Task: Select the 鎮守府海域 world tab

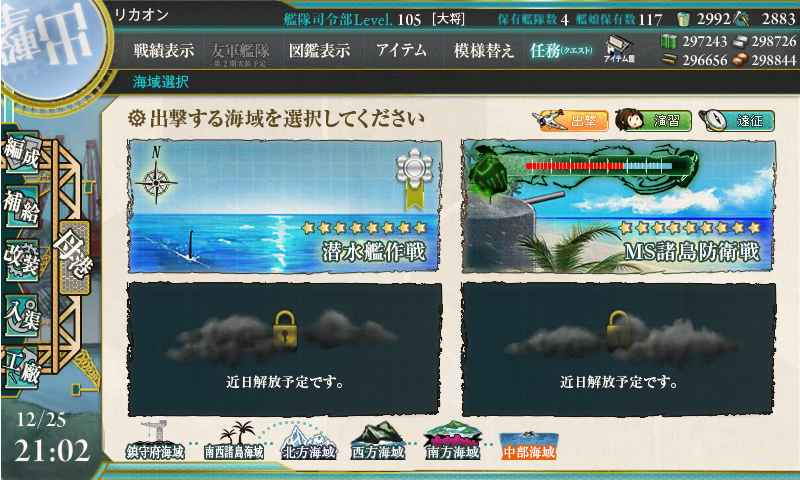Action: 155,442
